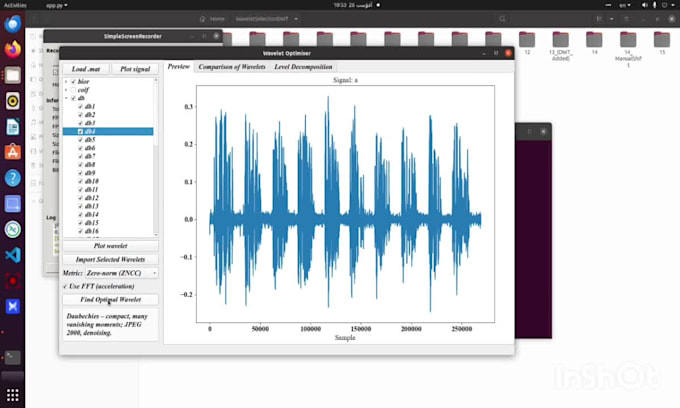
Task: Switch to the Preview tab
Action: click(x=179, y=67)
